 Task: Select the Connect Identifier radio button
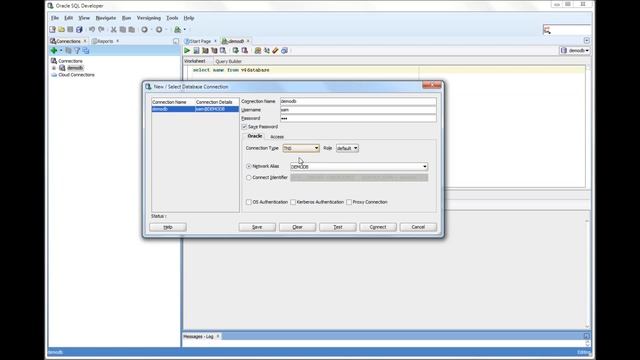tap(249, 178)
